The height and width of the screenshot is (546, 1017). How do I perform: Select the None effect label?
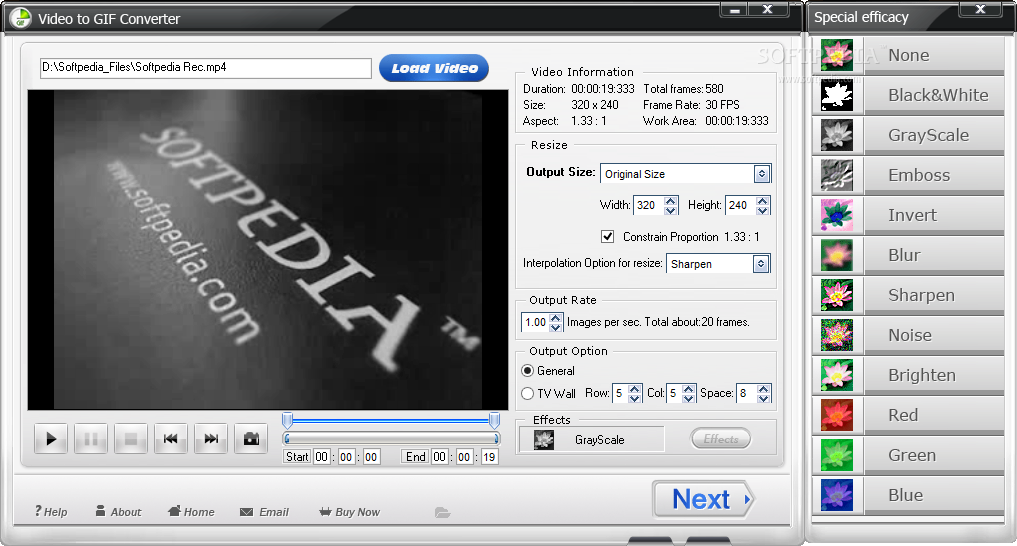pos(909,55)
